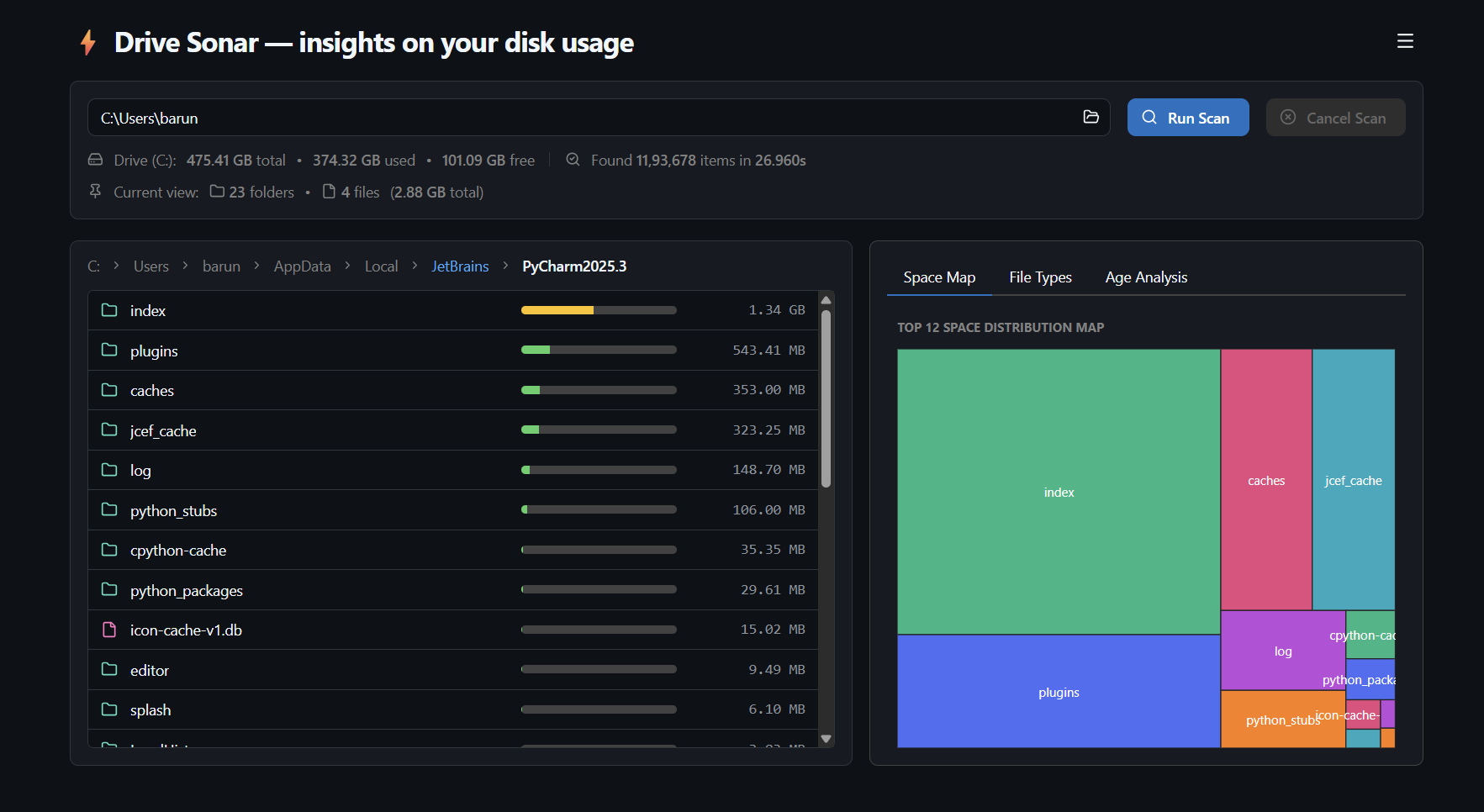This screenshot has width=1484, height=812.
Task: Focus the scan path input field
Action: tap(599, 118)
